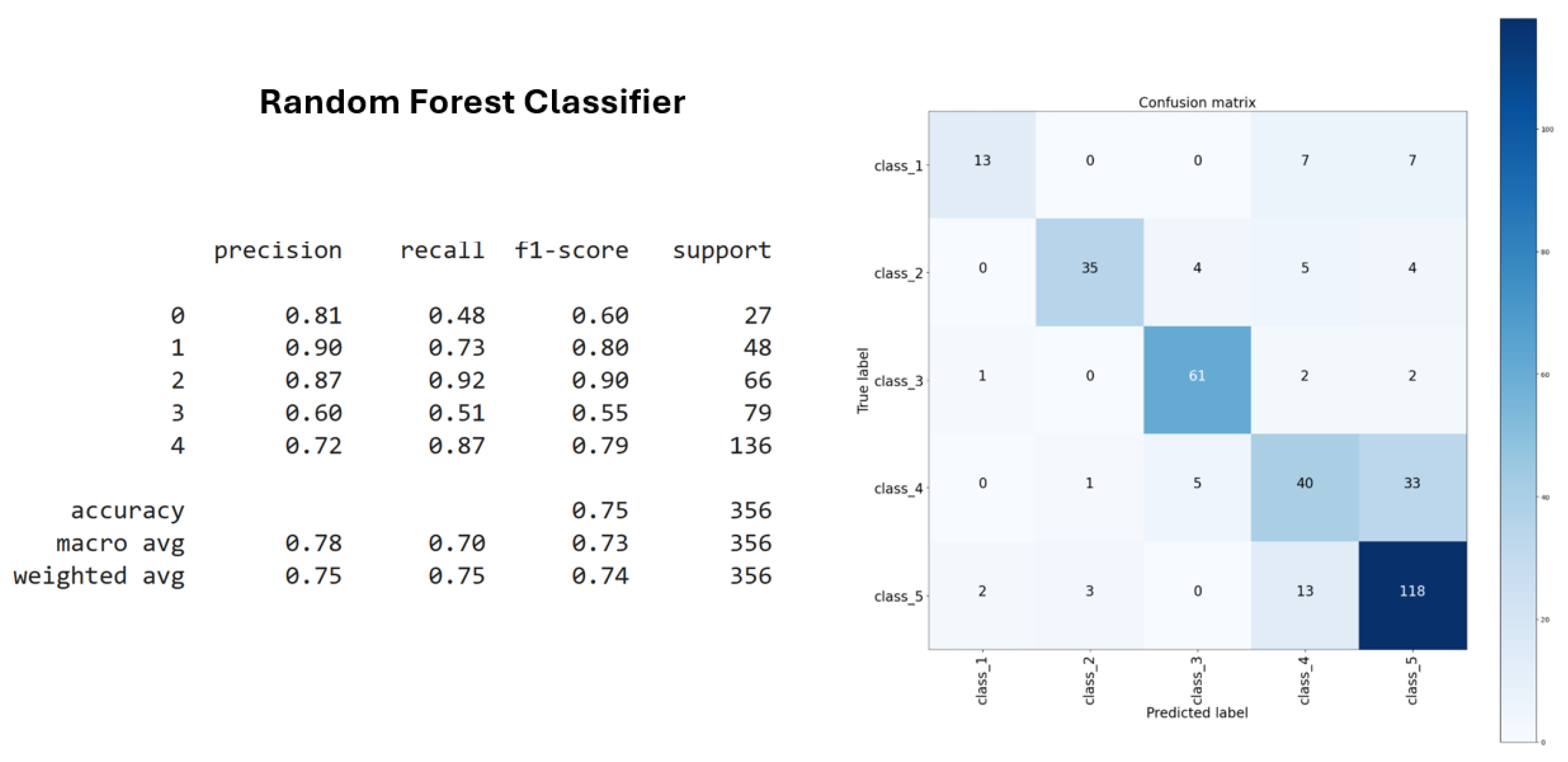1568x762 pixels.
Task: Click the macro avg row label
Action: coord(120,543)
